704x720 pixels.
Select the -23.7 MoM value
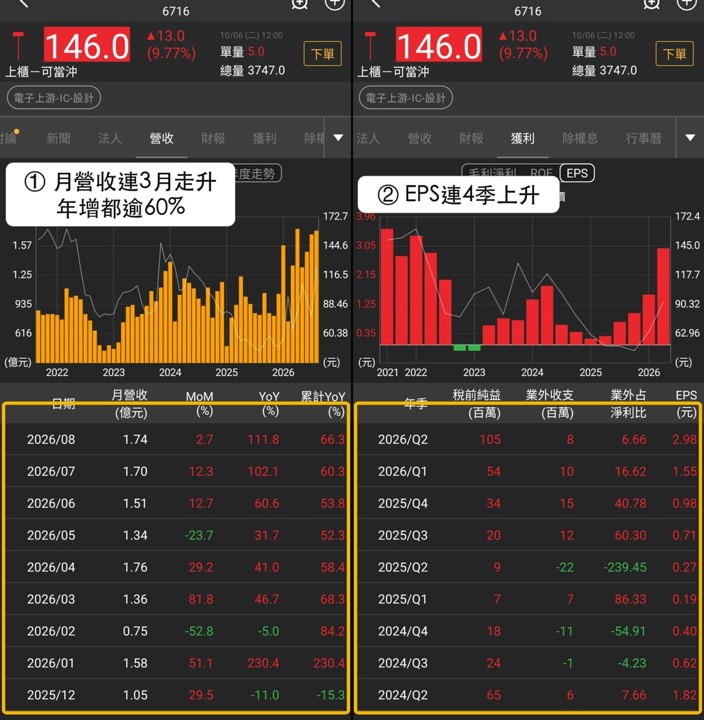[x=199, y=535]
